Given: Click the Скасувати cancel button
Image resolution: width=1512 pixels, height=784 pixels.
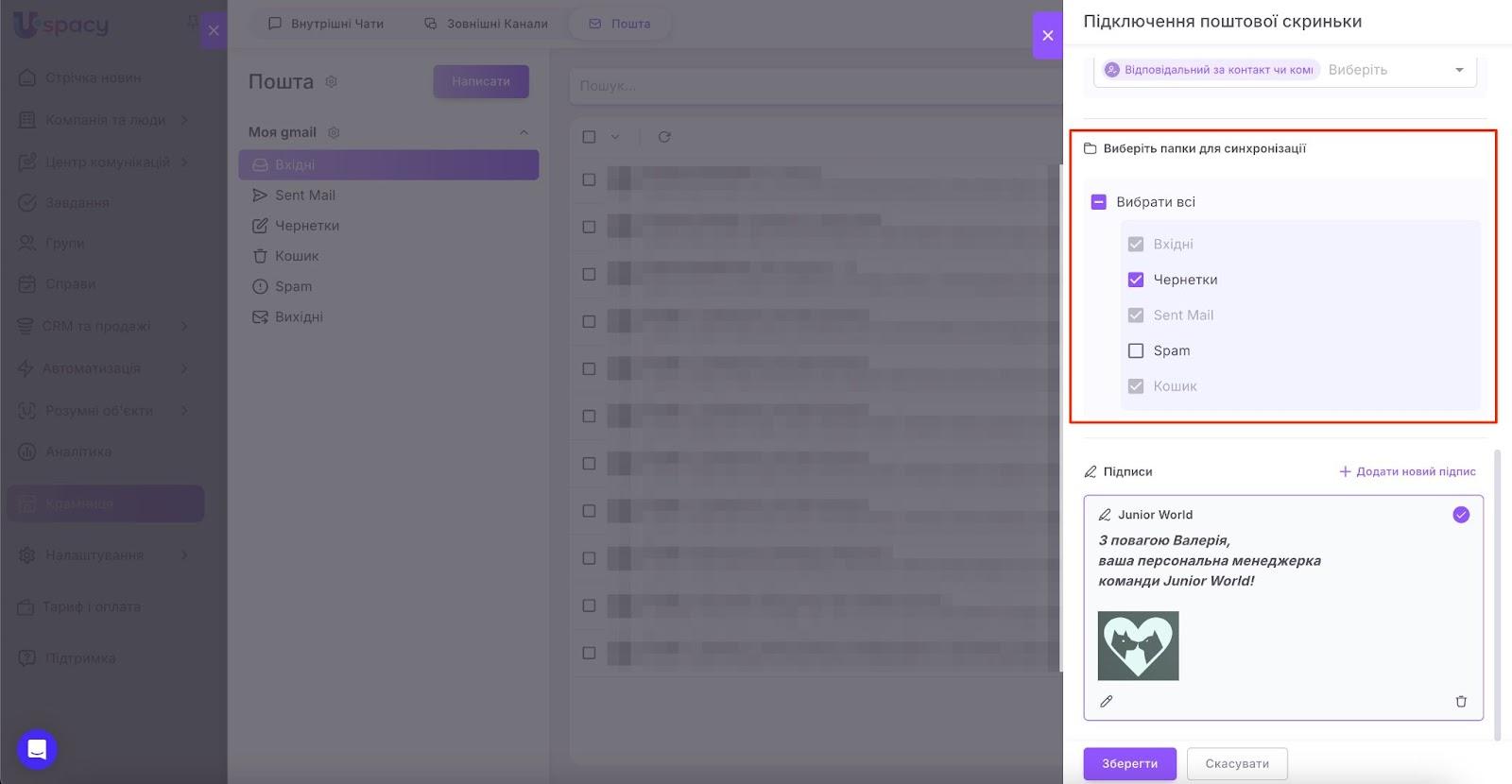Looking at the screenshot, I should click(1237, 764).
